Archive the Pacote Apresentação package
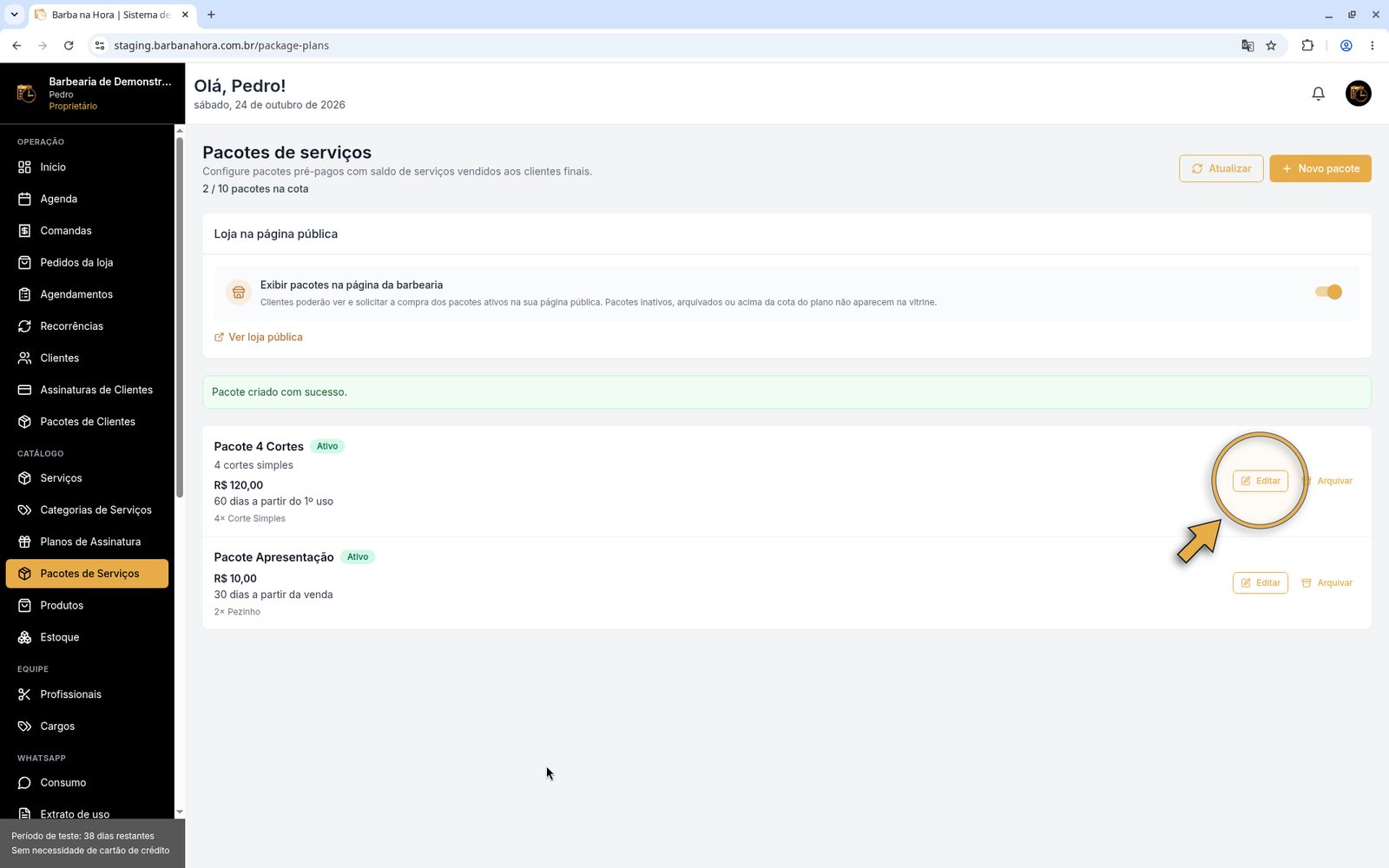Viewport: 1389px width, 868px height. pyautogui.click(x=1327, y=583)
